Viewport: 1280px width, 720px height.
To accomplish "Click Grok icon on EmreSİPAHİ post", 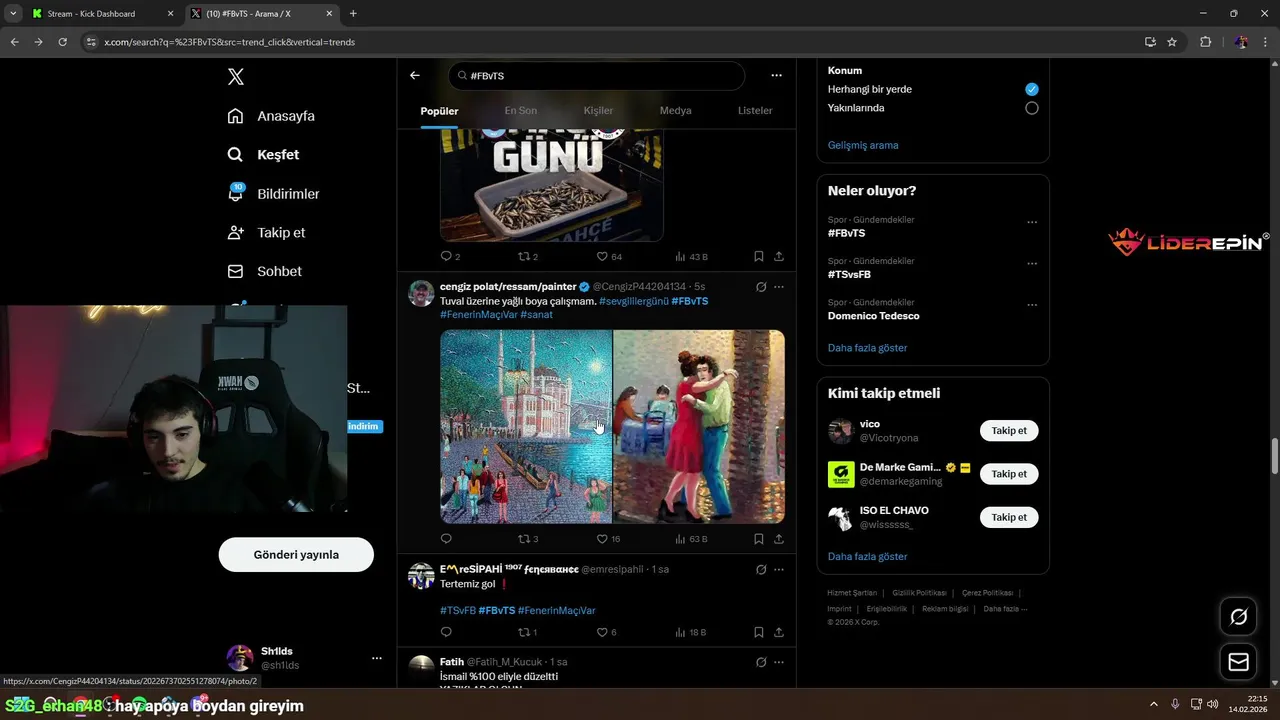I will [761, 569].
